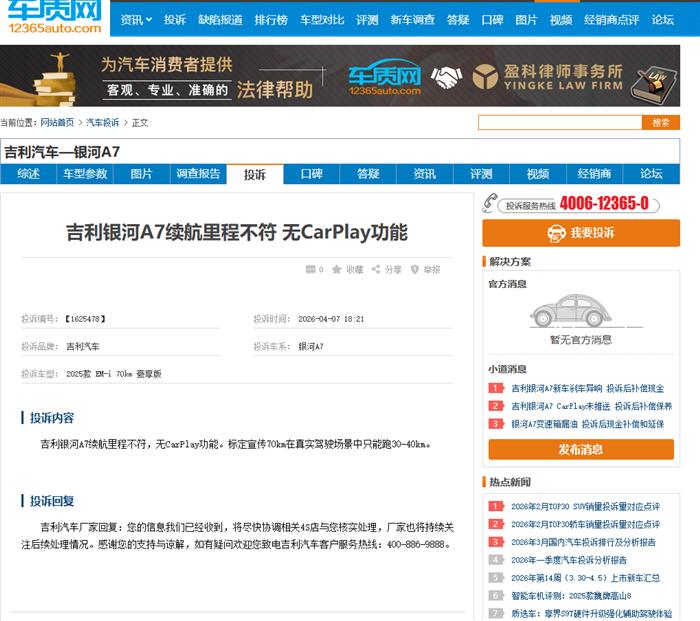The height and width of the screenshot is (621, 700).
Task: Click the 举报 report icon
Action: pyautogui.click(x=416, y=269)
